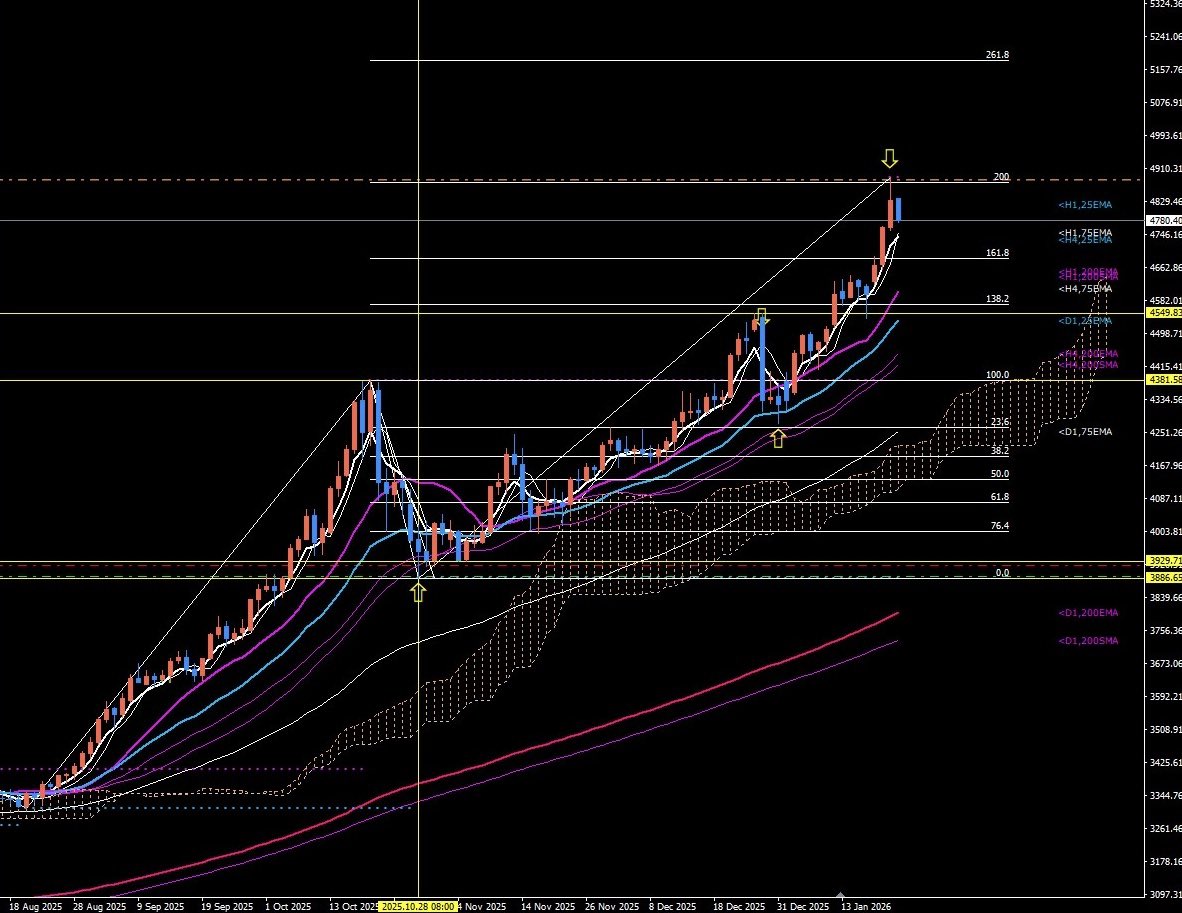Click the <H1,25EMA indicator label
This screenshot has width=1182, height=913.
coord(1085,205)
